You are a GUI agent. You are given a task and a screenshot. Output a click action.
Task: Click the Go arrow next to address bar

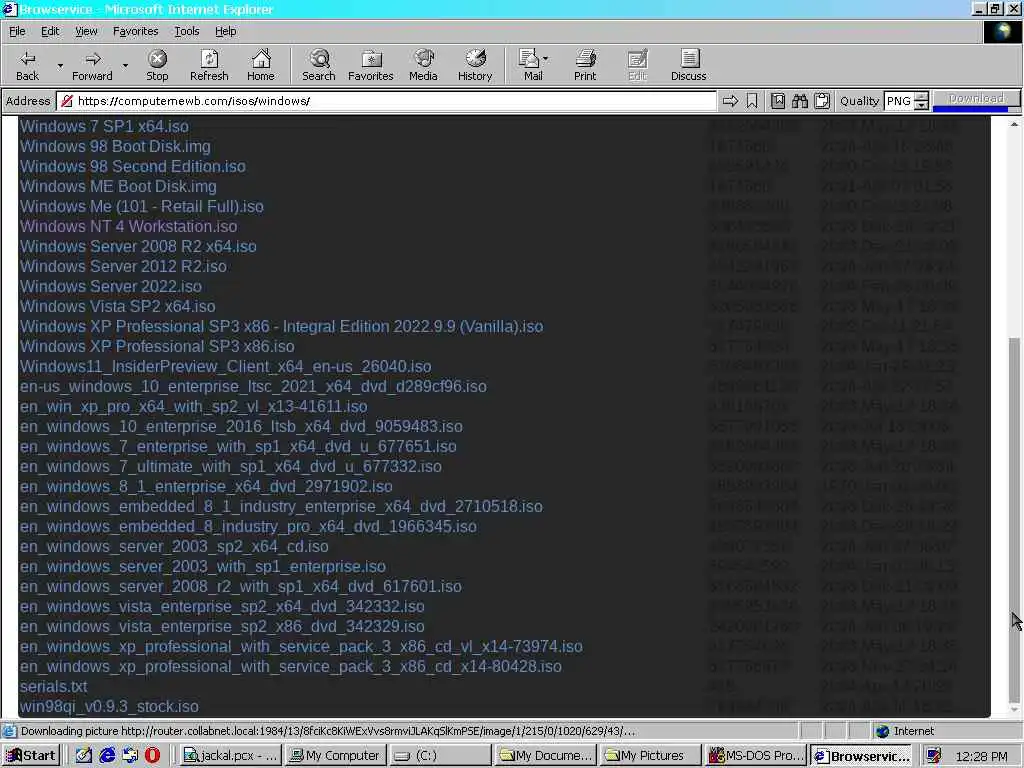point(730,101)
